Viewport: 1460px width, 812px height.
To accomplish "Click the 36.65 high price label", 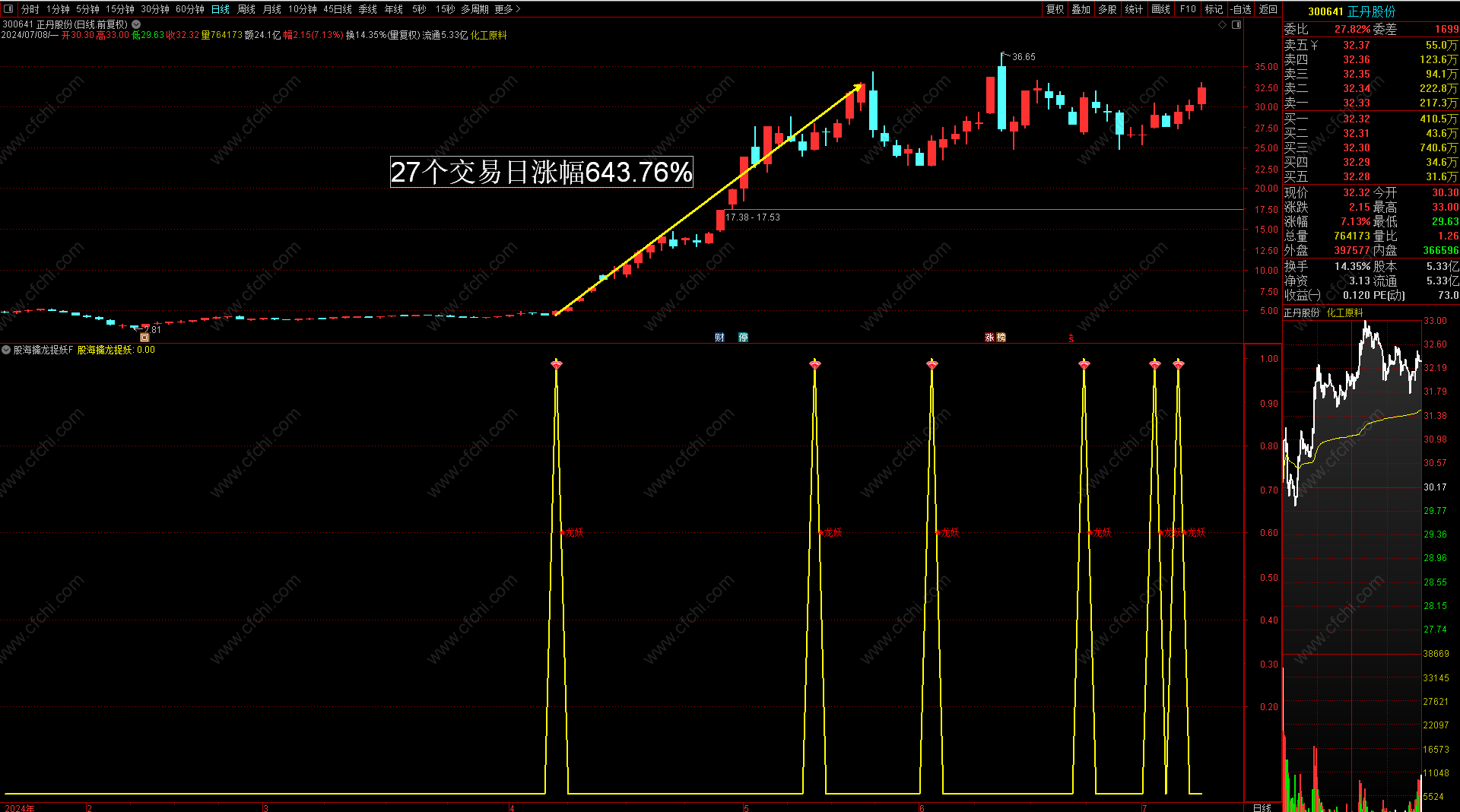I will [x=1024, y=57].
